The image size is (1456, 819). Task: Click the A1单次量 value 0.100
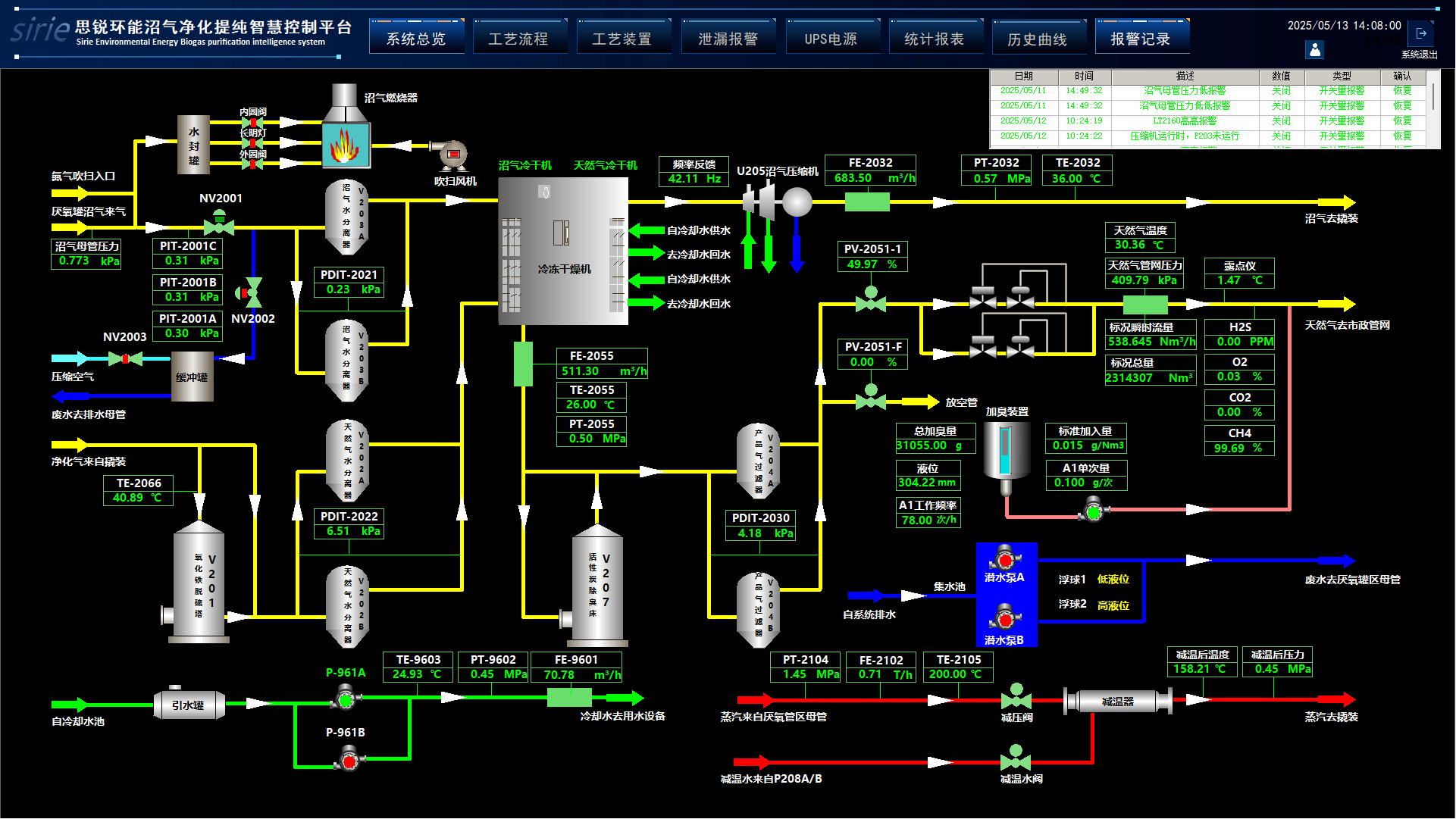point(1085,482)
